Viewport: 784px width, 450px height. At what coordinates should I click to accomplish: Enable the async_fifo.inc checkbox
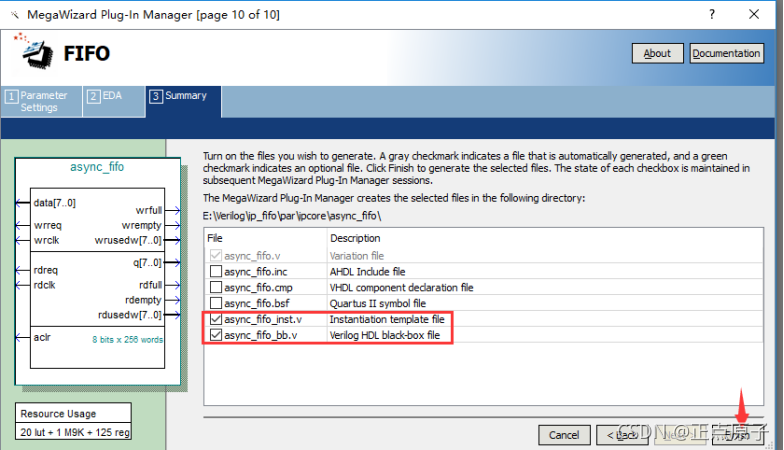216,272
